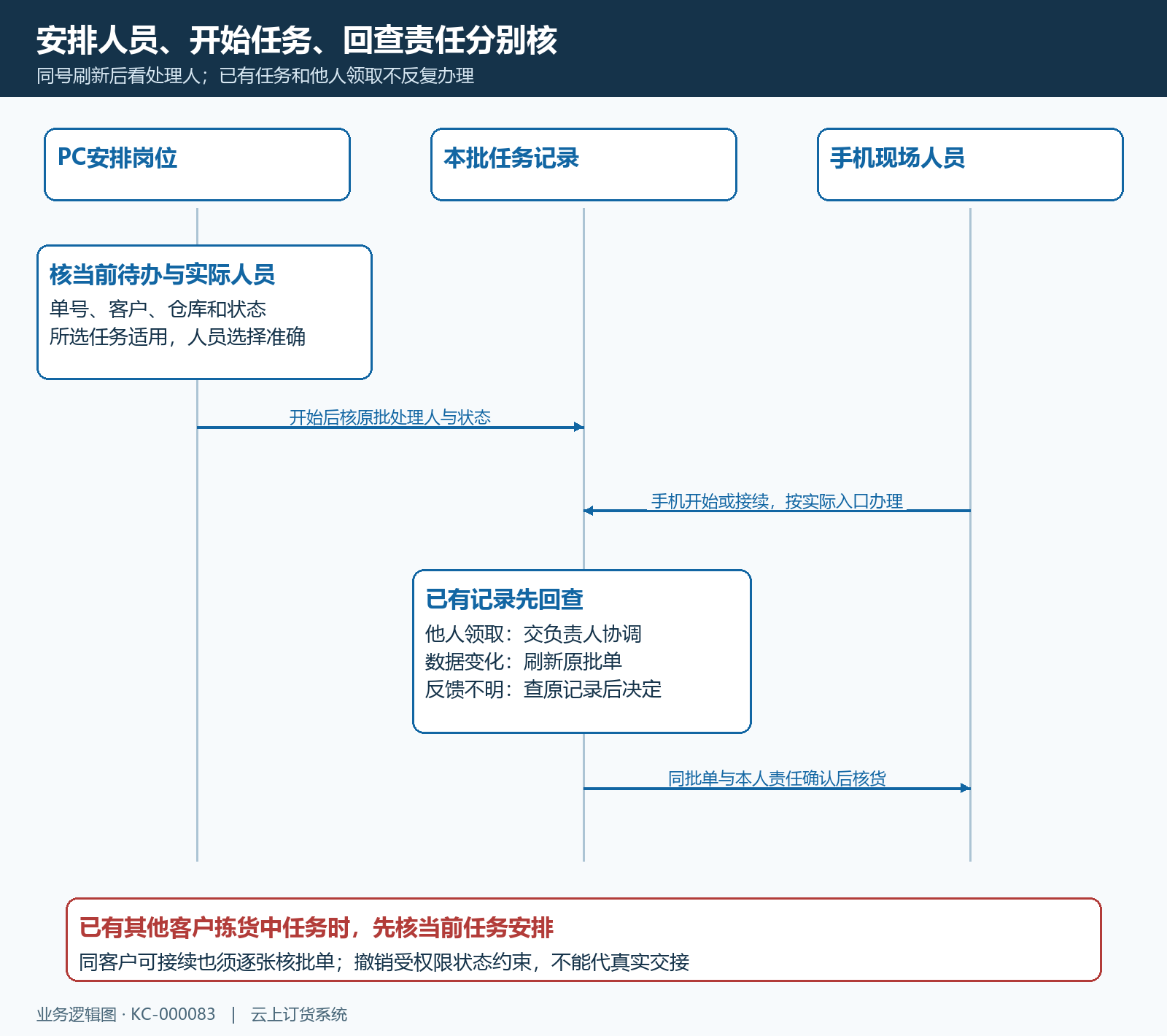Click arrow label 手机开始或接续，按实际入口办理
1167x1036 pixels.
[x=777, y=501]
